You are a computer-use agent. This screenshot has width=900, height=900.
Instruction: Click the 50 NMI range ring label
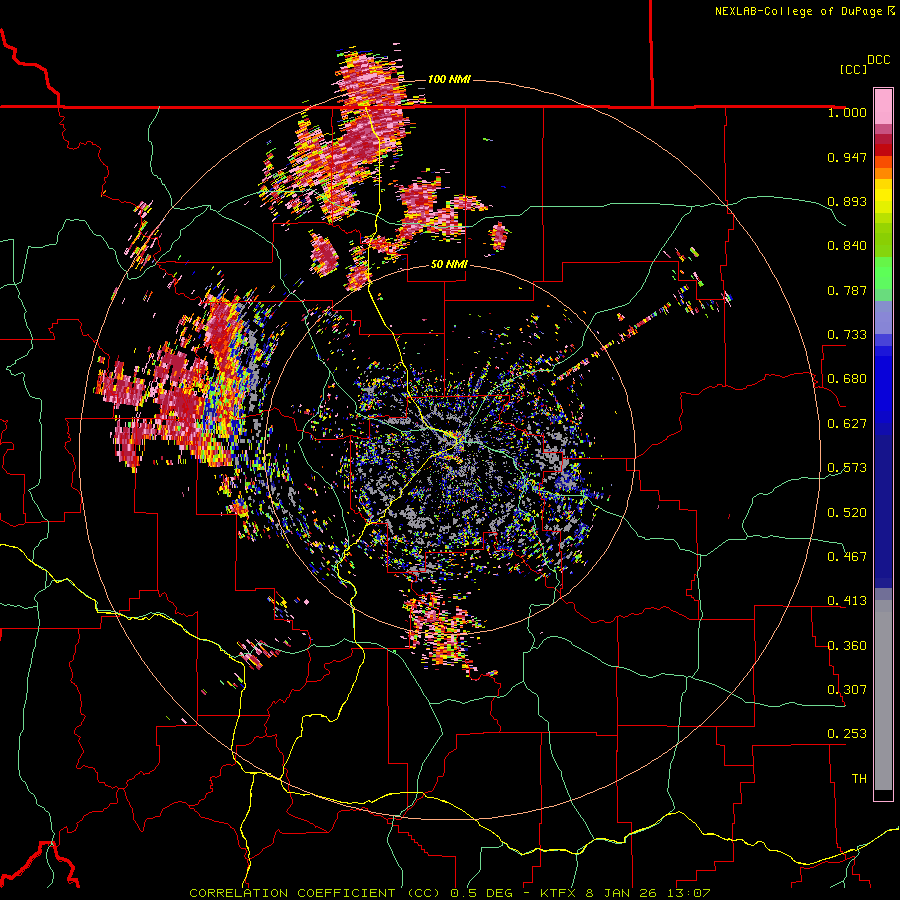(x=449, y=265)
